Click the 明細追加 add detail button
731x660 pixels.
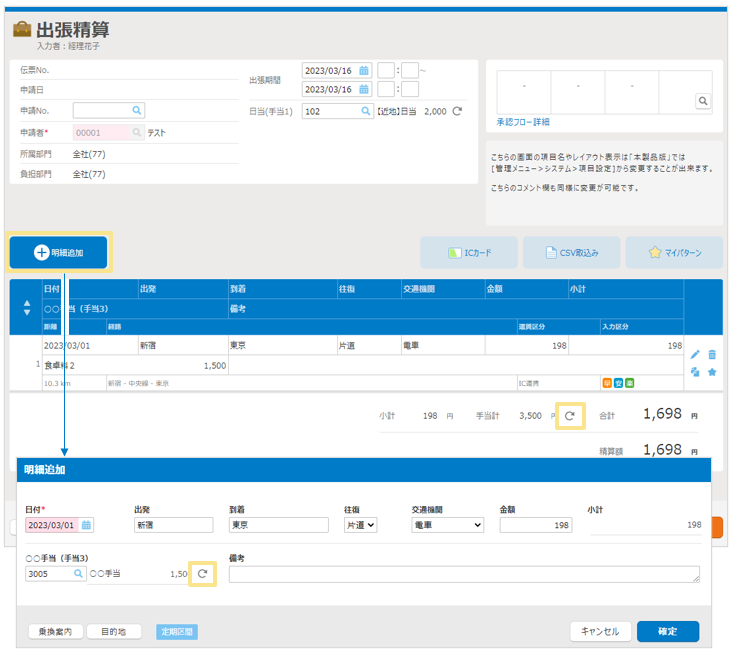71,253
